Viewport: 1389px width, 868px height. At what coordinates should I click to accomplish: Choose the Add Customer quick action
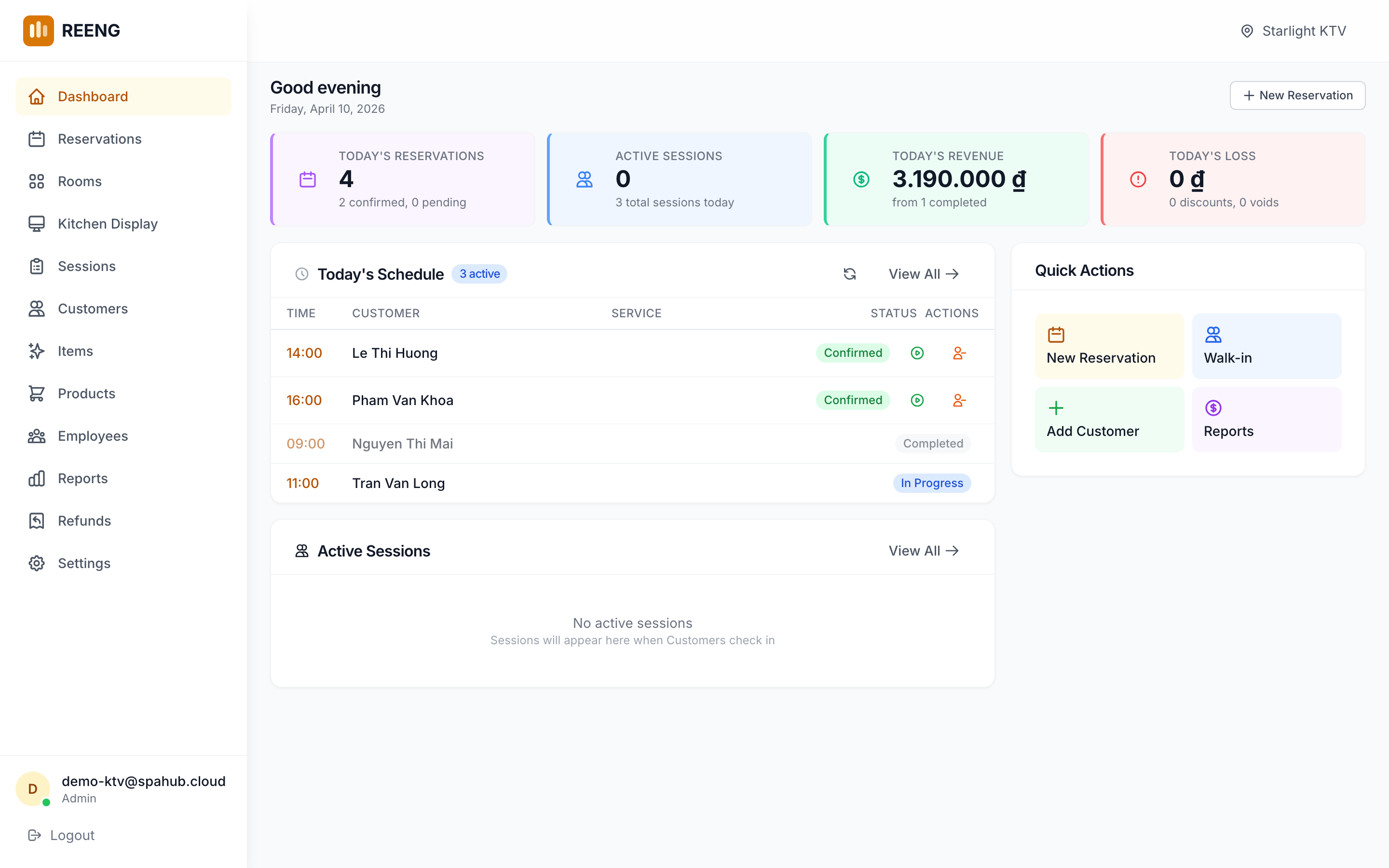[1109, 420]
